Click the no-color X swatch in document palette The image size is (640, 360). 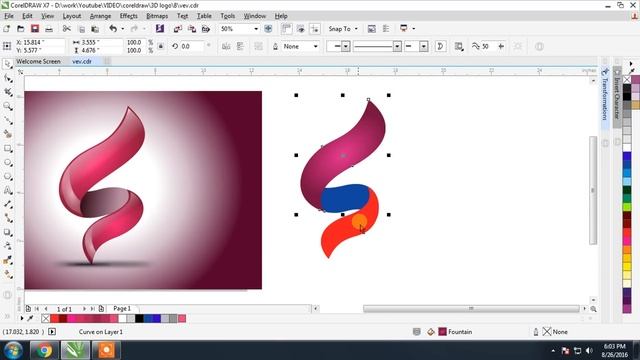coord(45,318)
